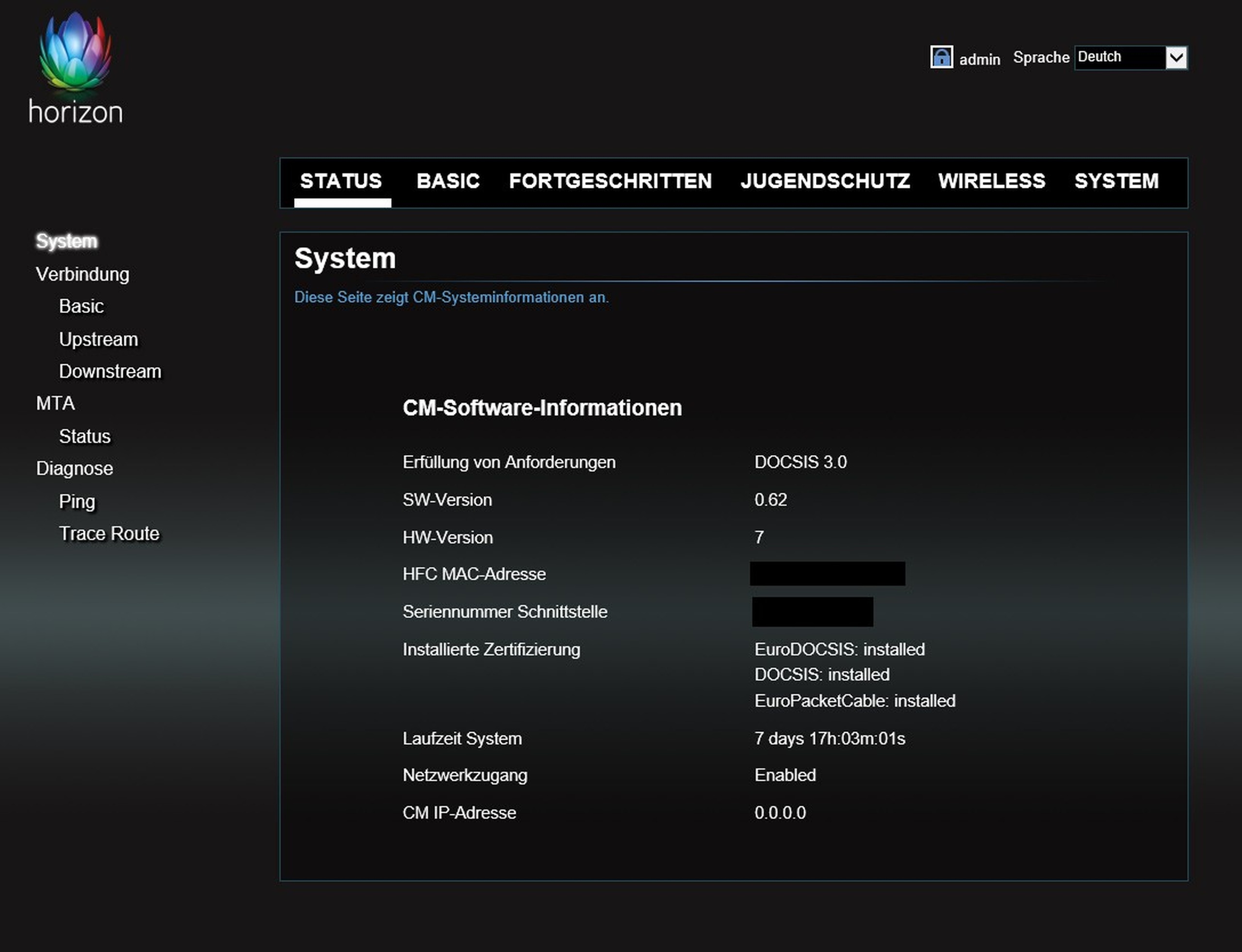Image resolution: width=1242 pixels, height=952 pixels.
Task: Open Status under MTA
Action: [85, 436]
